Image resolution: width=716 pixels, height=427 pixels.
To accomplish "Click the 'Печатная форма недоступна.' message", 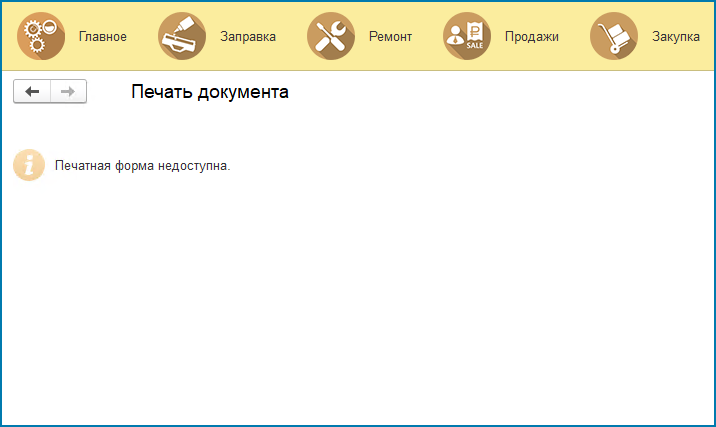I will (x=142, y=166).
